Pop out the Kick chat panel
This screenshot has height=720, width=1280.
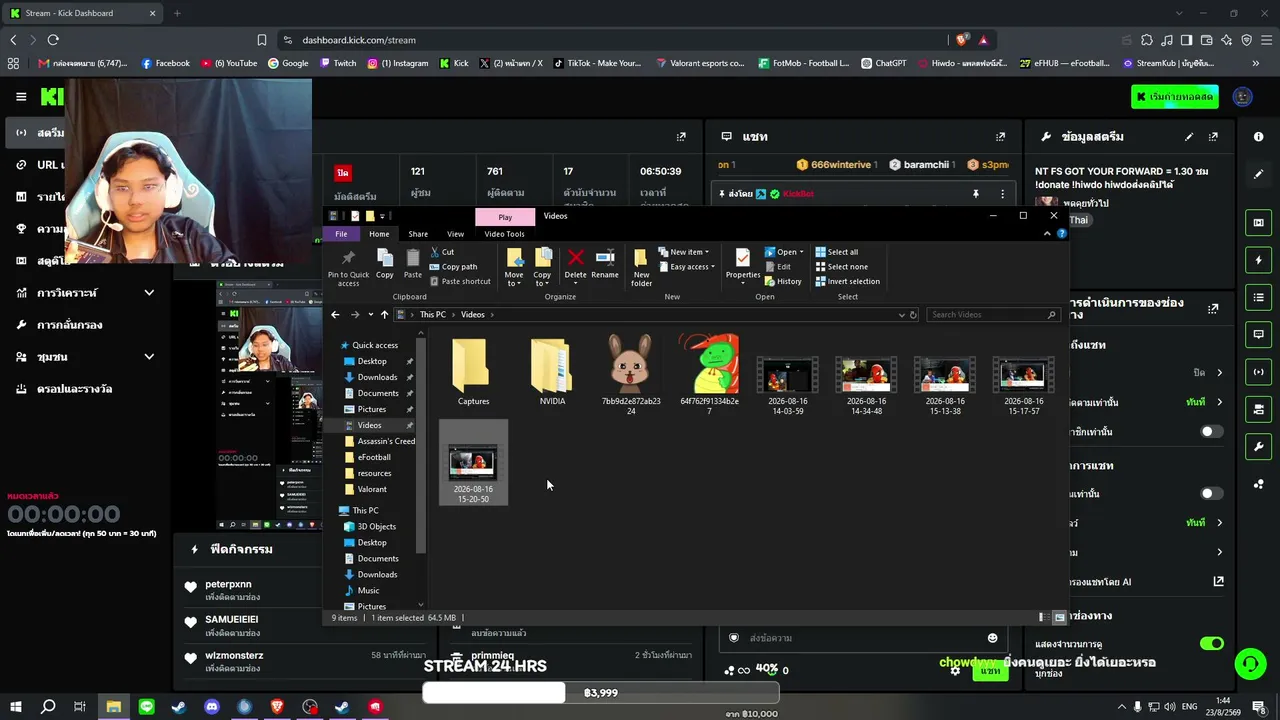pos(1000,136)
